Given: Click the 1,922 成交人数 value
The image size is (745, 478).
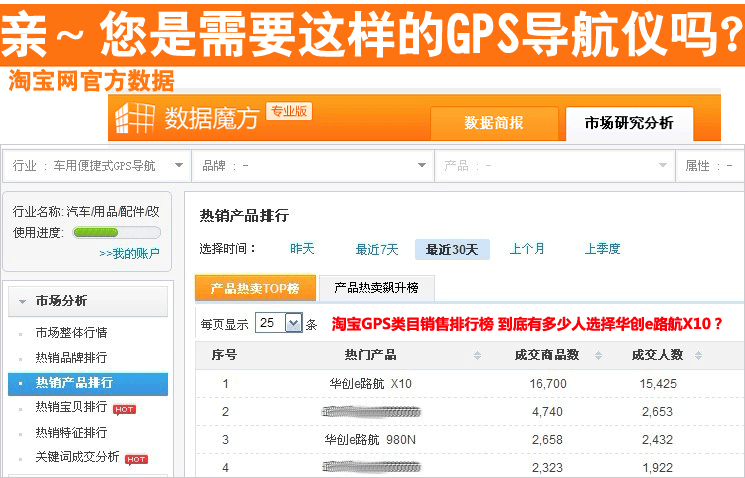Looking at the screenshot, I should point(658,468).
